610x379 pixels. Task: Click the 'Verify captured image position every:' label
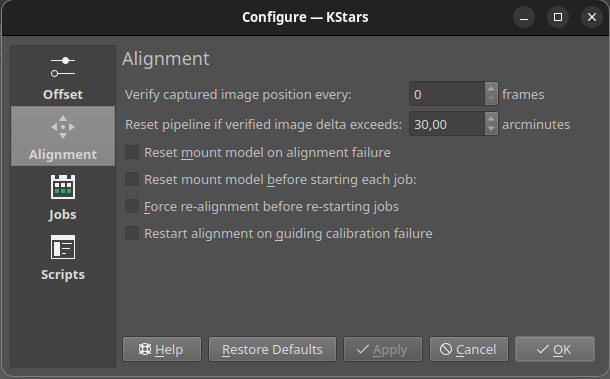tap(238, 95)
